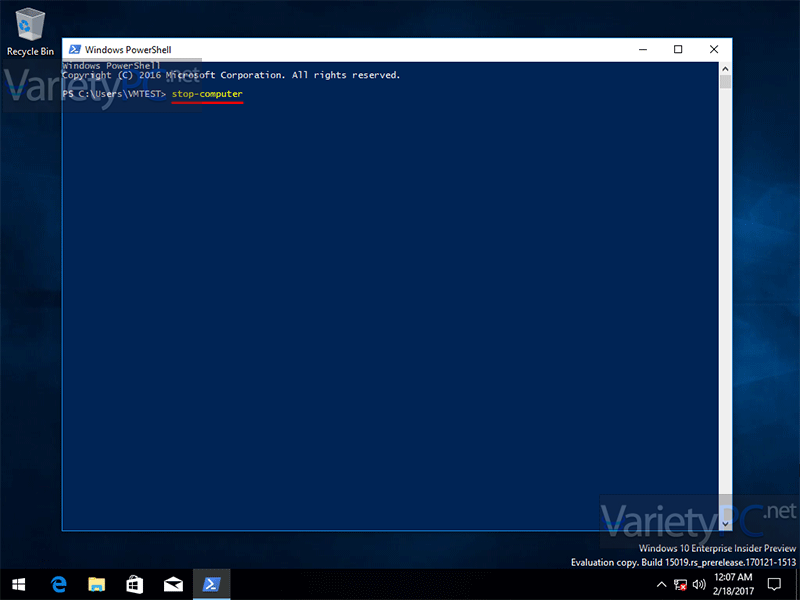Image resolution: width=800 pixels, height=600 pixels.
Task: Open File Explorer from the taskbar
Action: tap(96, 584)
